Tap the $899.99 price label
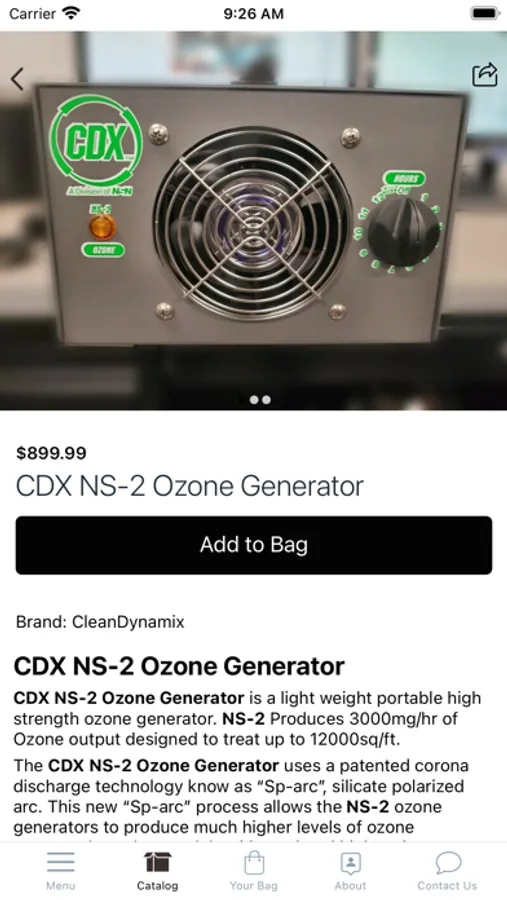507x900 pixels. [51, 453]
